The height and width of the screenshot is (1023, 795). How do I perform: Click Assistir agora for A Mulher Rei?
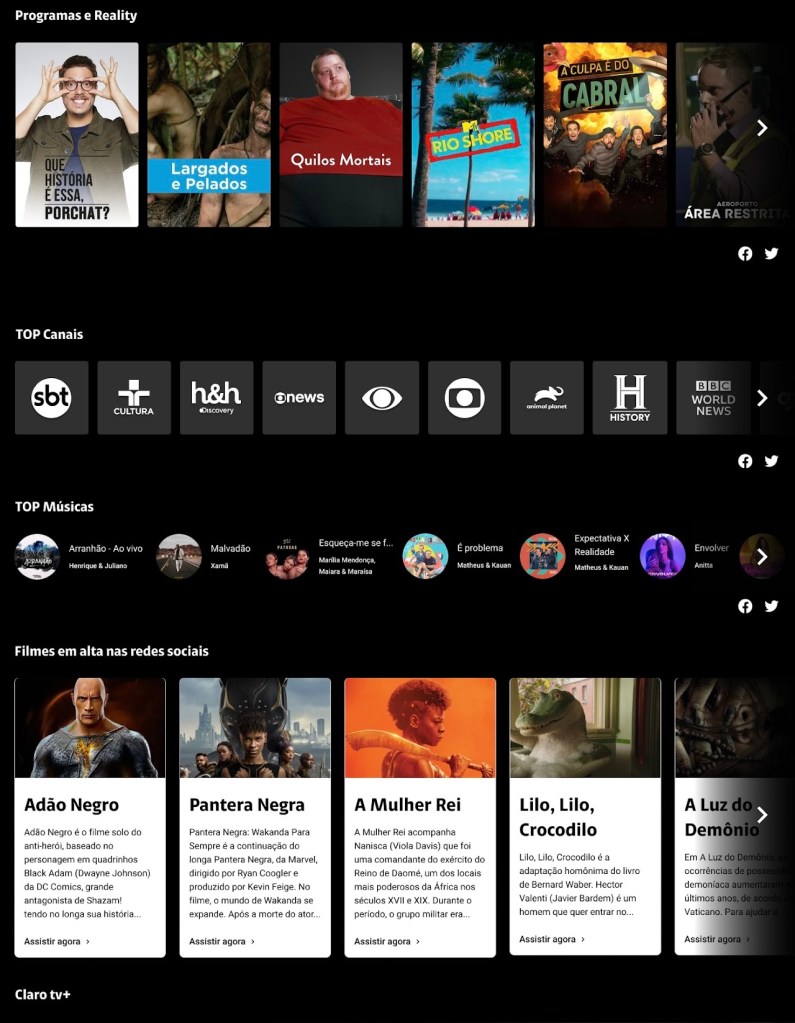pos(387,941)
